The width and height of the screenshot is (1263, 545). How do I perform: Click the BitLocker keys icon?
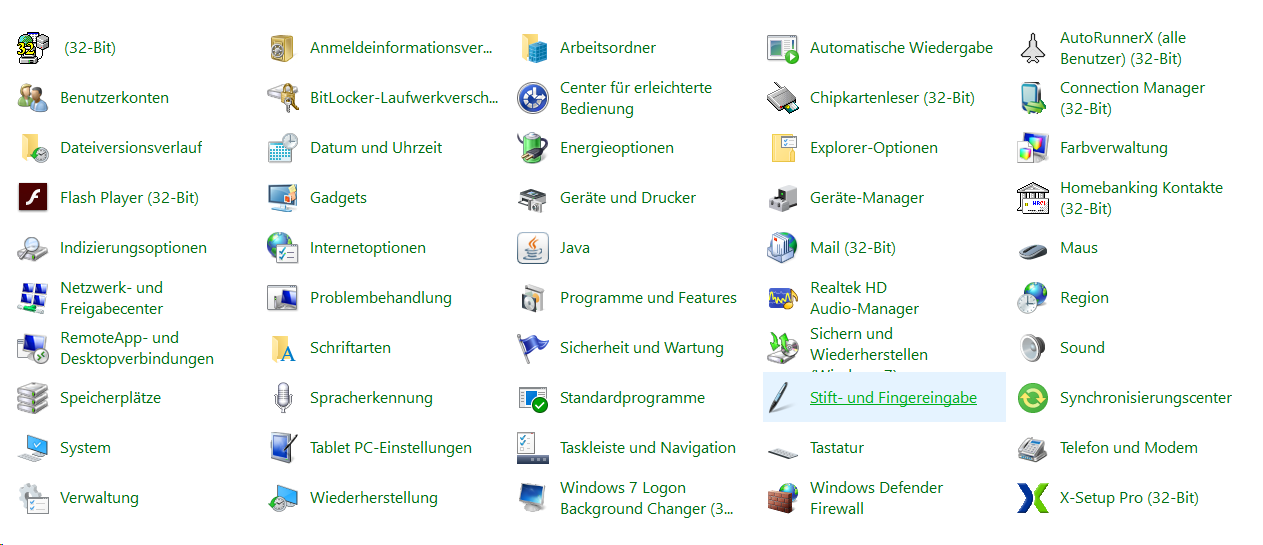tap(283, 98)
